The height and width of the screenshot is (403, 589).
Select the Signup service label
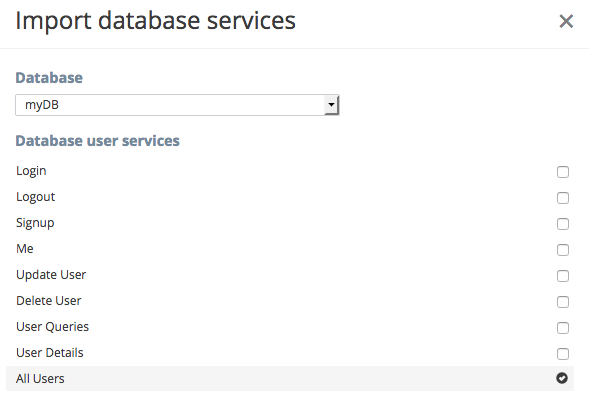click(35, 223)
